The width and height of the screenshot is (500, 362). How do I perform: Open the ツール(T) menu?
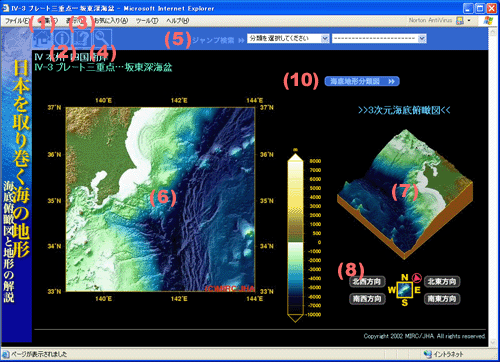[x=147, y=21]
